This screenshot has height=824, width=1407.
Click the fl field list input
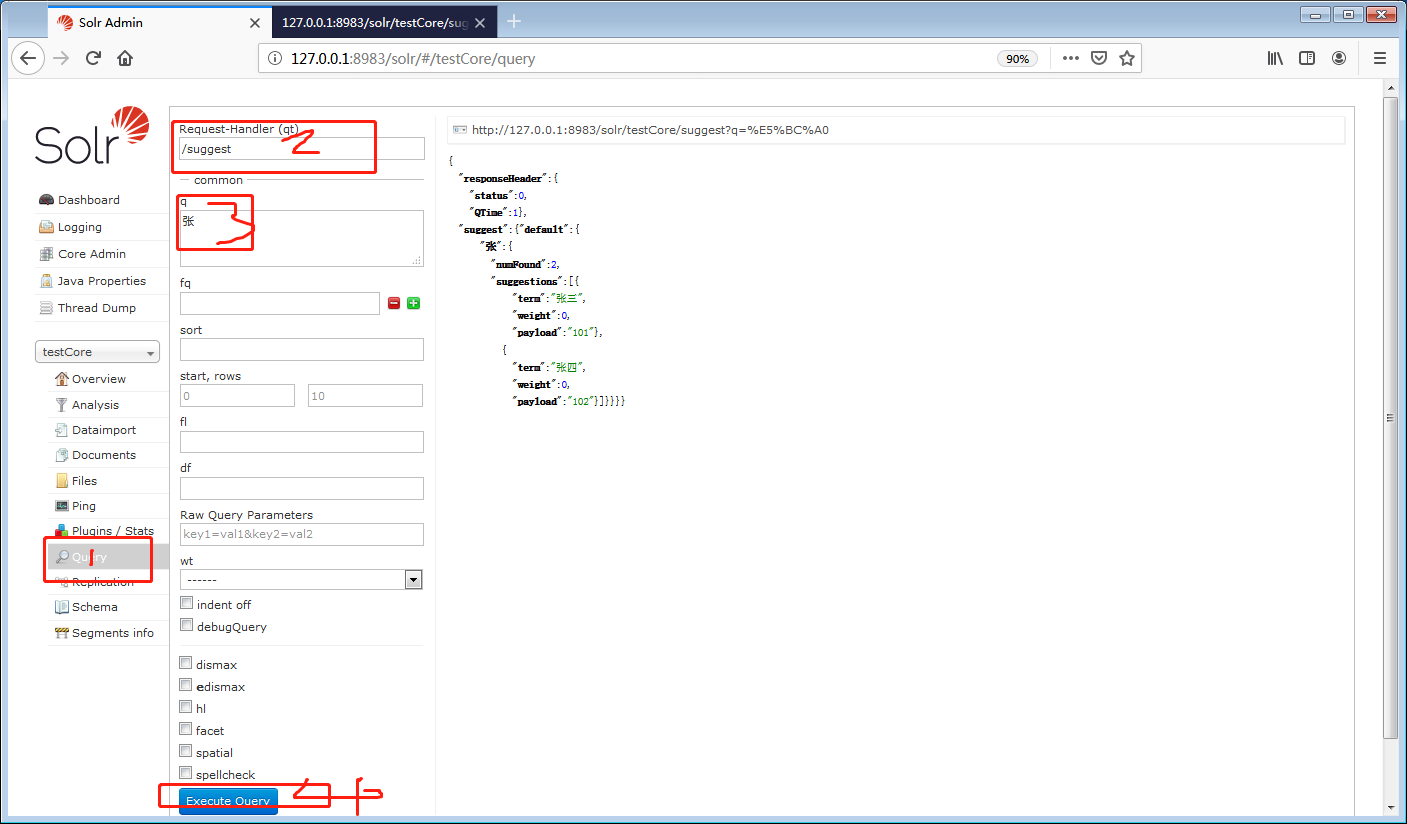click(301, 442)
